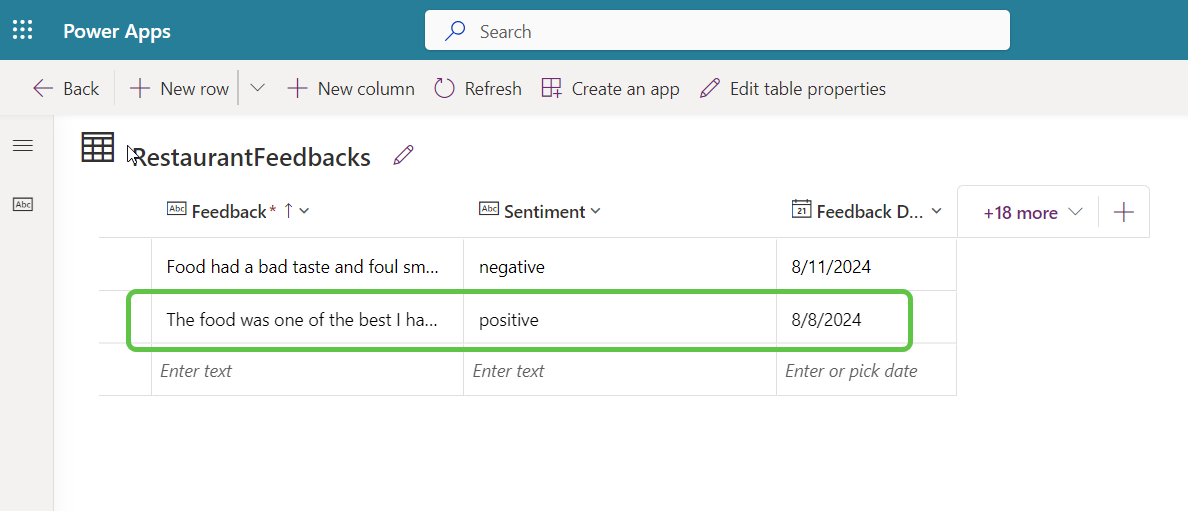Go Back using the arrow button

66,89
